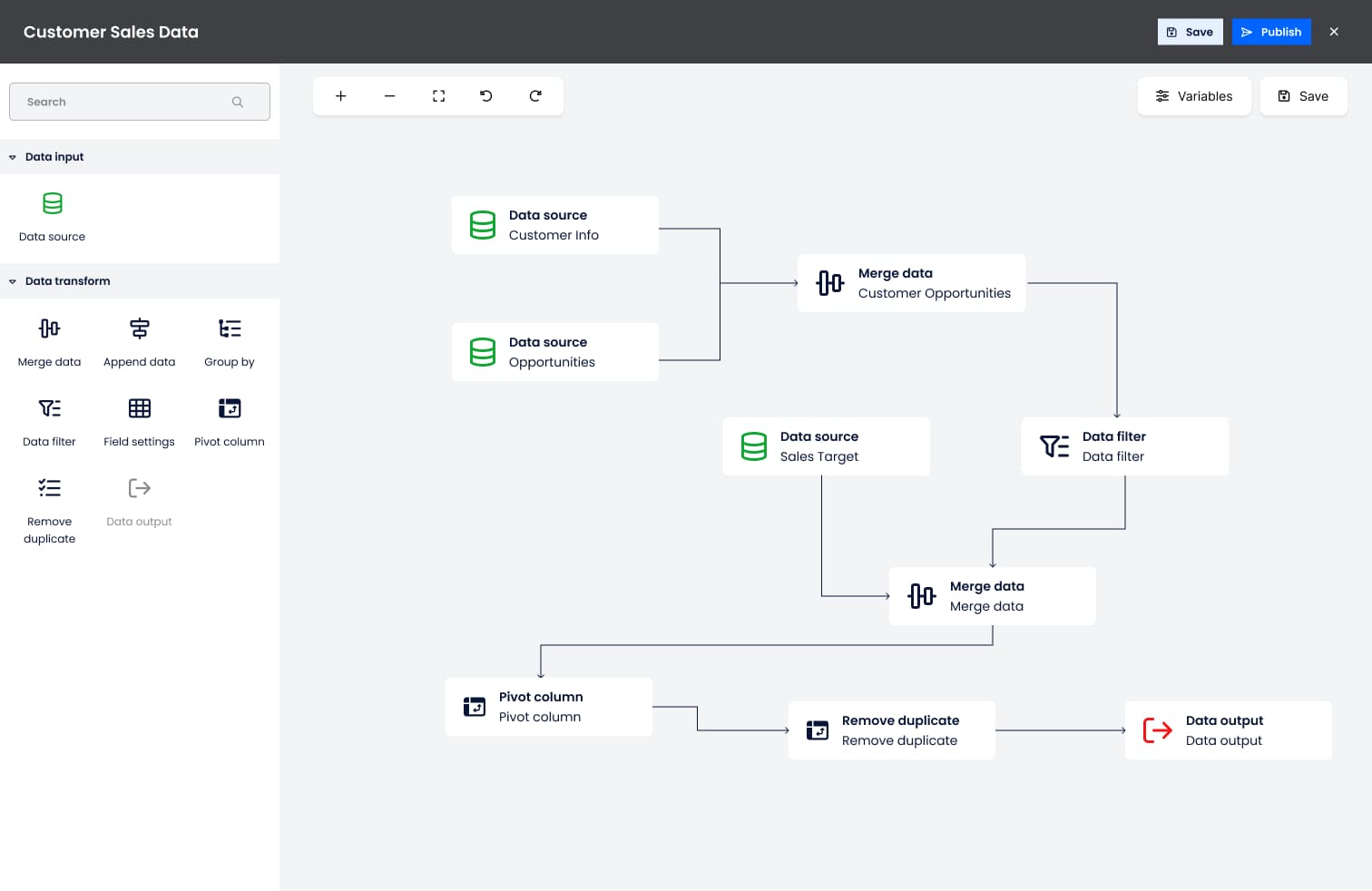
Task: Select the Append data transform icon
Action: 139,328
